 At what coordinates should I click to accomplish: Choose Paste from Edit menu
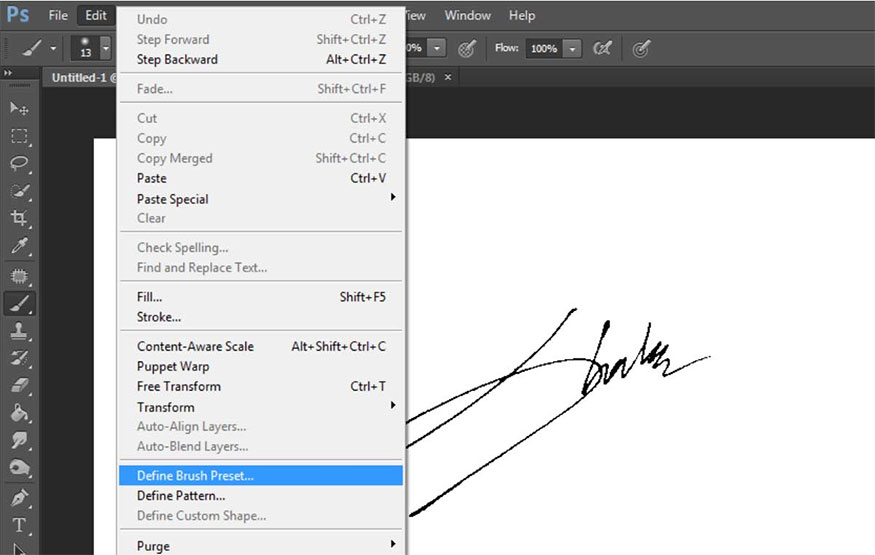(261, 178)
